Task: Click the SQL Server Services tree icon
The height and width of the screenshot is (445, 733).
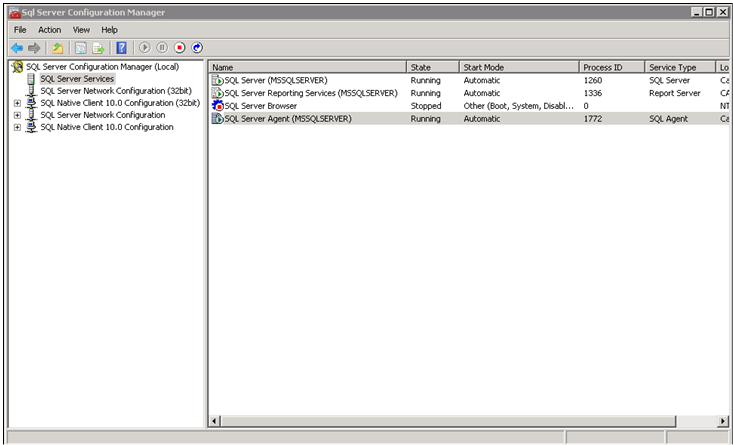Action: pyautogui.click(x=31, y=79)
